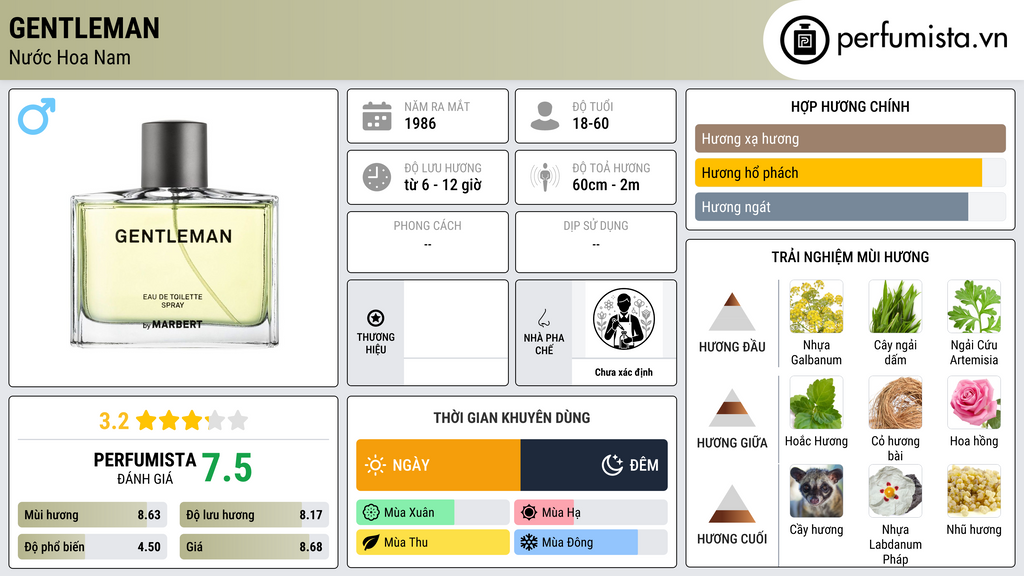Click the perfumista.vn site name
1024x576 pixels.
[922, 39]
